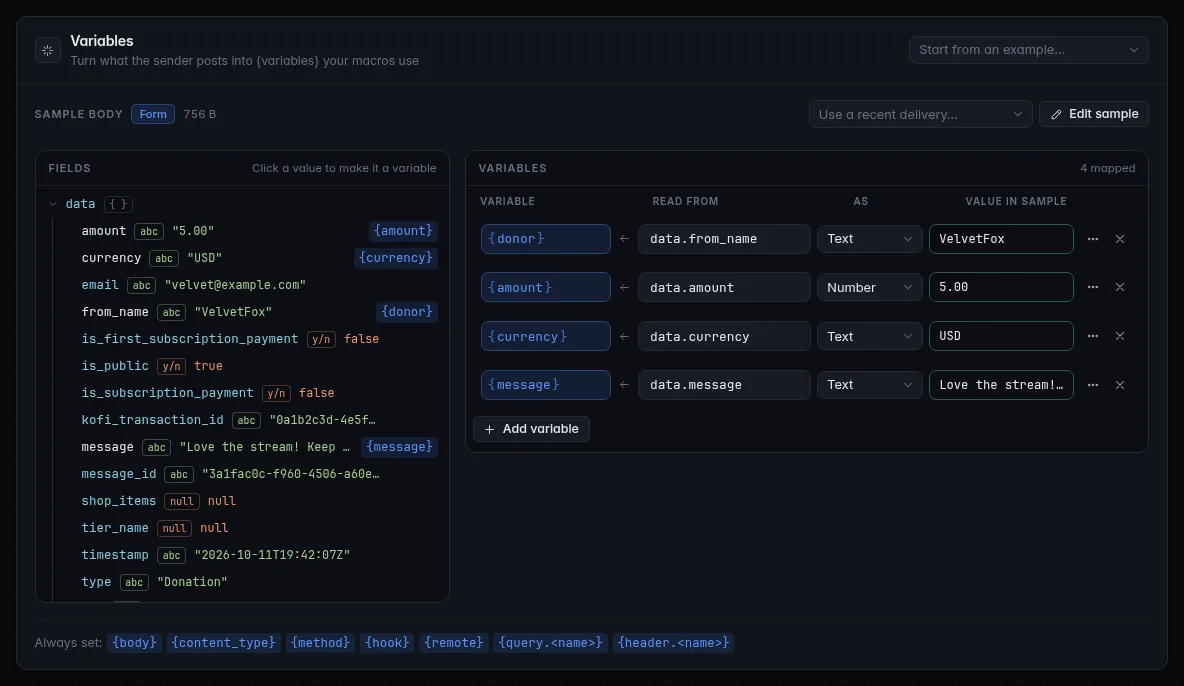Edit the {amount} variable name field
This screenshot has height=686, width=1184.
(x=545, y=287)
